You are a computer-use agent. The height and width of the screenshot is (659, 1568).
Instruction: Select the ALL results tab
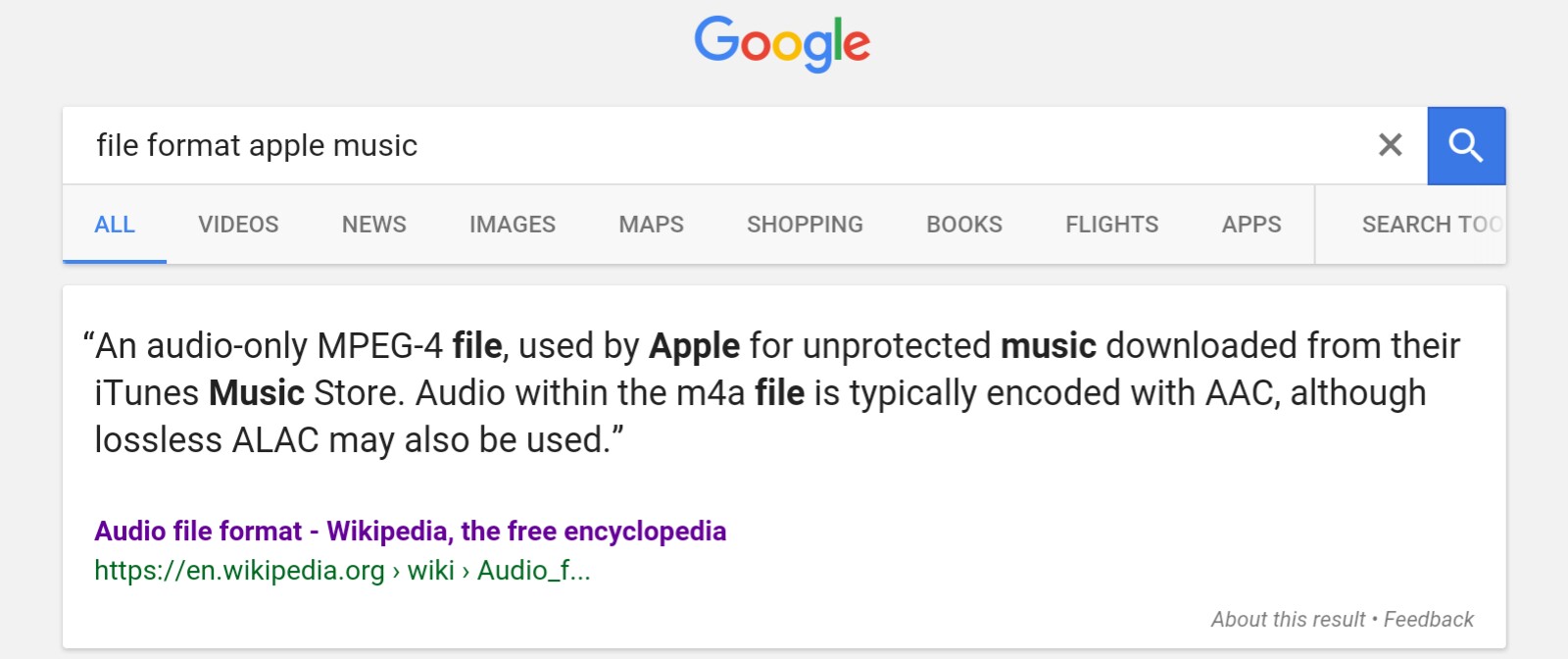tap(115, 225)
